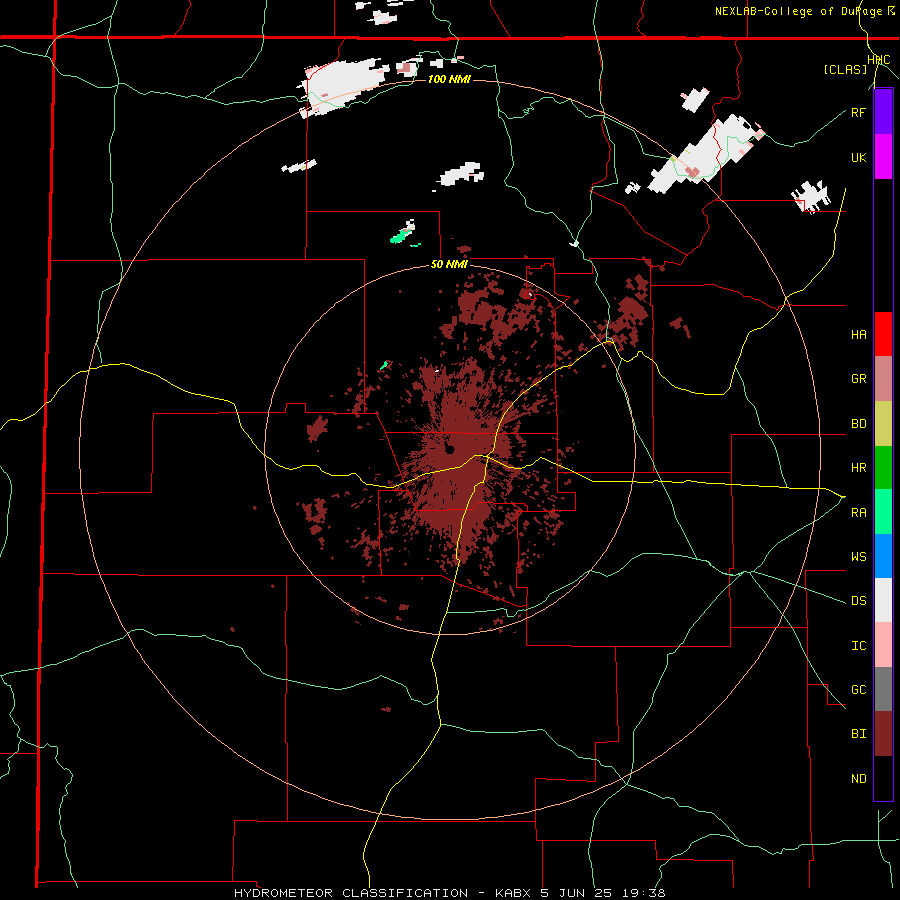This screenshot has height=900, width=900.
Task: Click the DS white legend swatch
Action: point(883,600)
